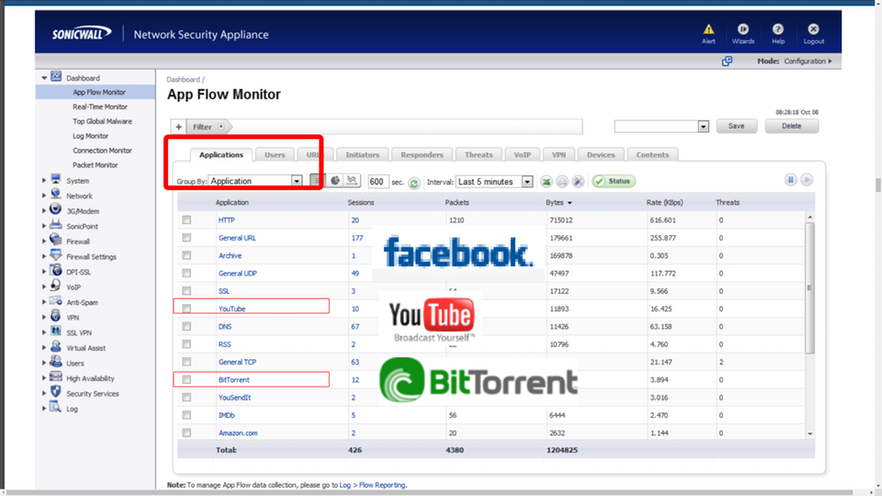Open the saved filter dropdown near Save
Image resolution: width=882 pixels, height=496 pixels.
tap(662, 127)
